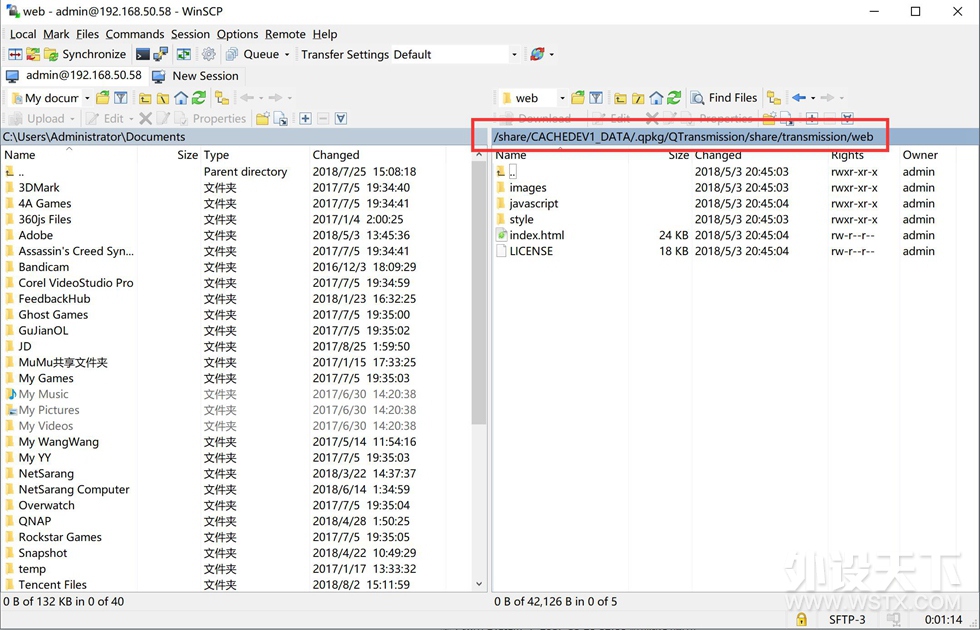The width and height of the screenshot is (980, 630).
Task: Open remote back history dropdown arrow
Action: tap(813, 98)
